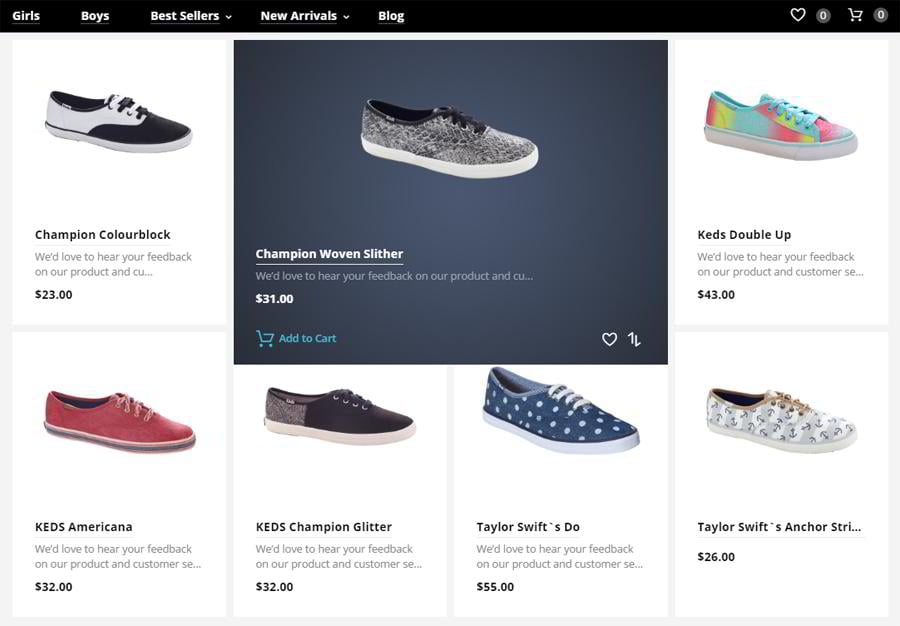Open the shopping cart icon in header
The height and width of the screenshot is (626, 900).
855,15
